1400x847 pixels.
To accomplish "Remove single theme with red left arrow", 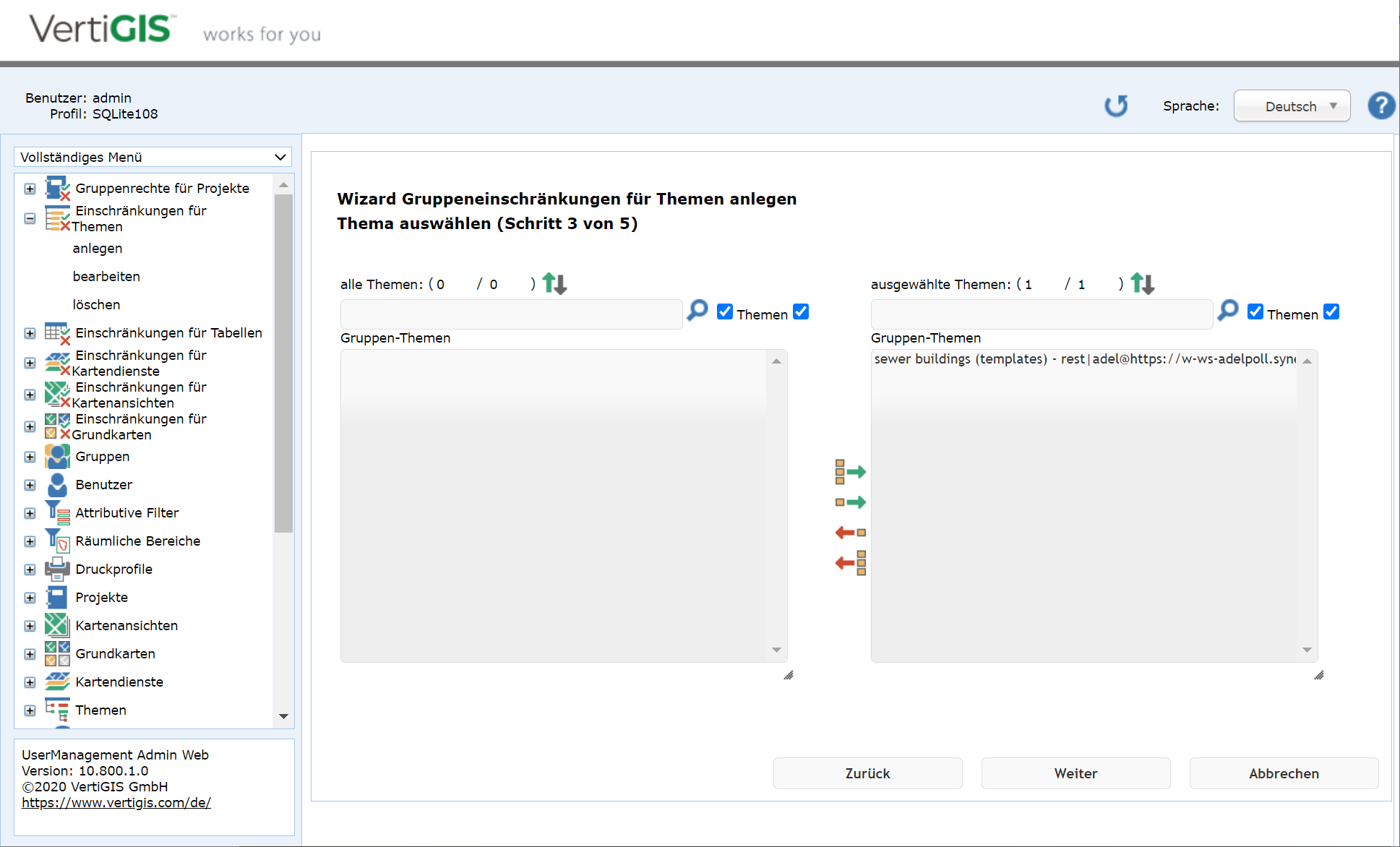I will 850,533.
